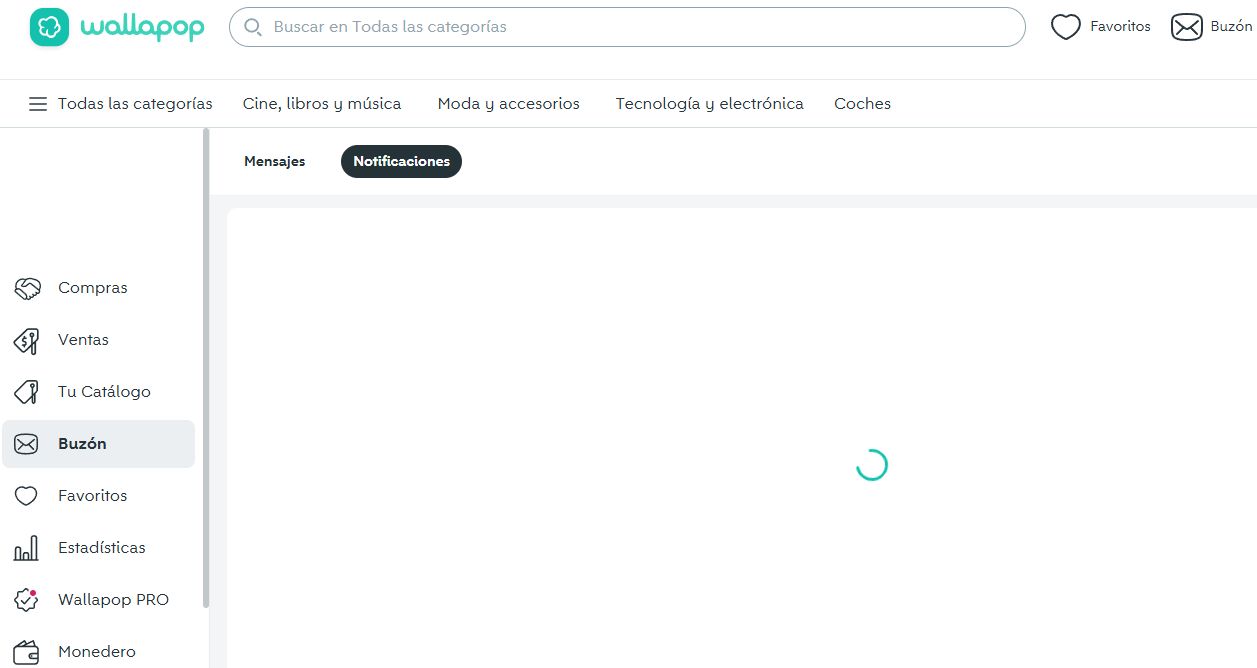
Task: Focus the 'Buscar en Todas las categorías' search field
Action: click(627, 27)
